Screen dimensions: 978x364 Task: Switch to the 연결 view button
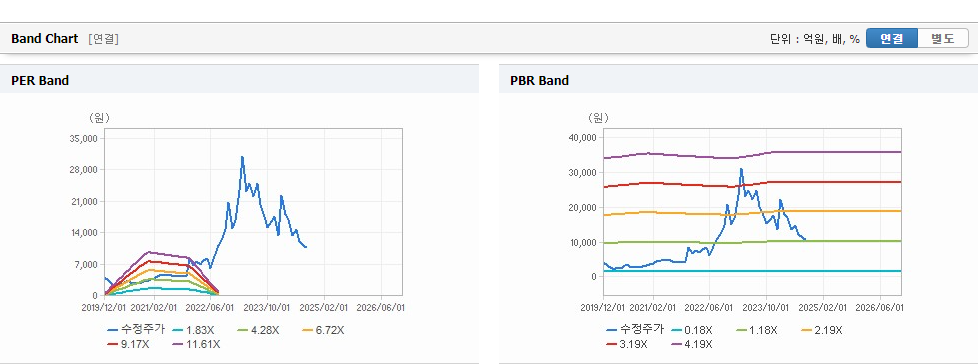[892, 38]
